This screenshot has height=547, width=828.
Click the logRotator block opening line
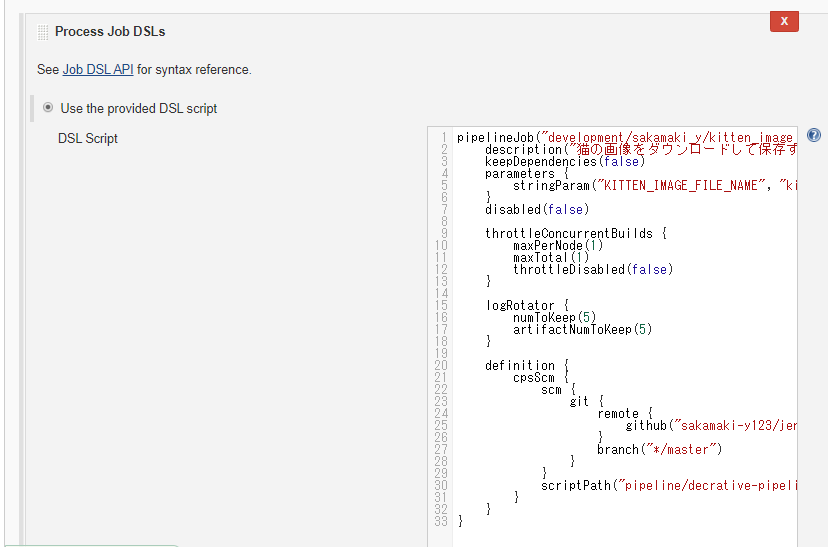coord(527,306)
